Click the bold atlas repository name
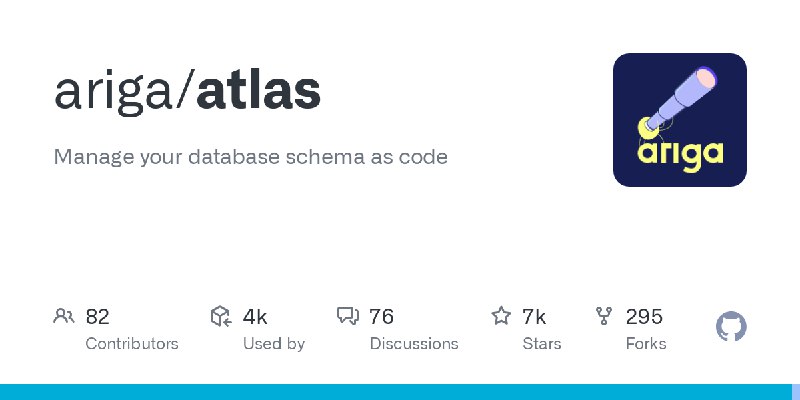 click(259, 92)
